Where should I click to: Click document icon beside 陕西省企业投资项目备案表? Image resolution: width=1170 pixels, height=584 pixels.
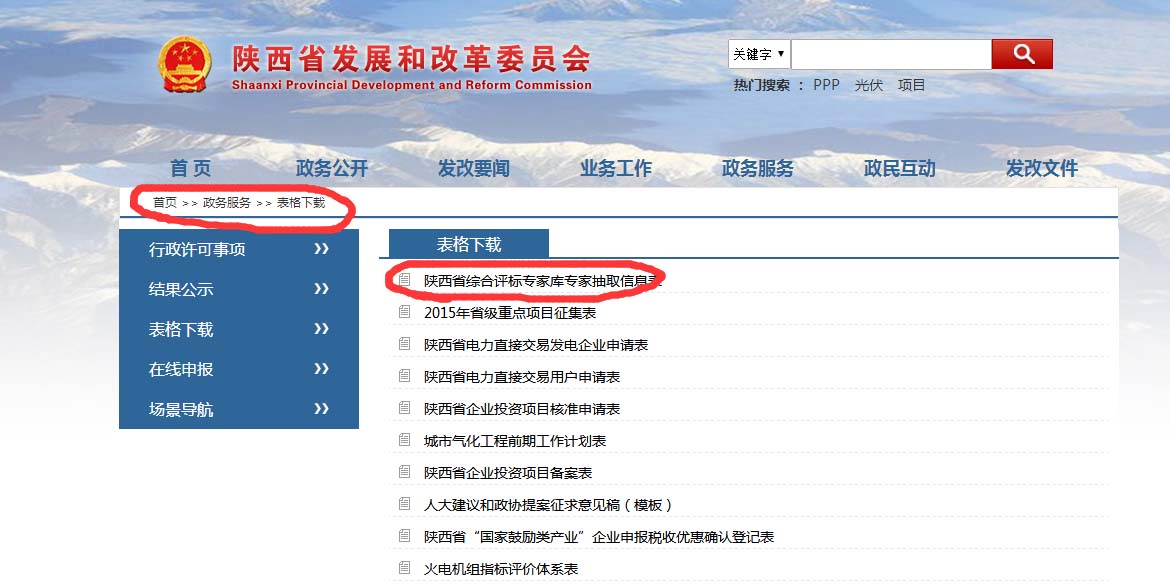(404, 472)
